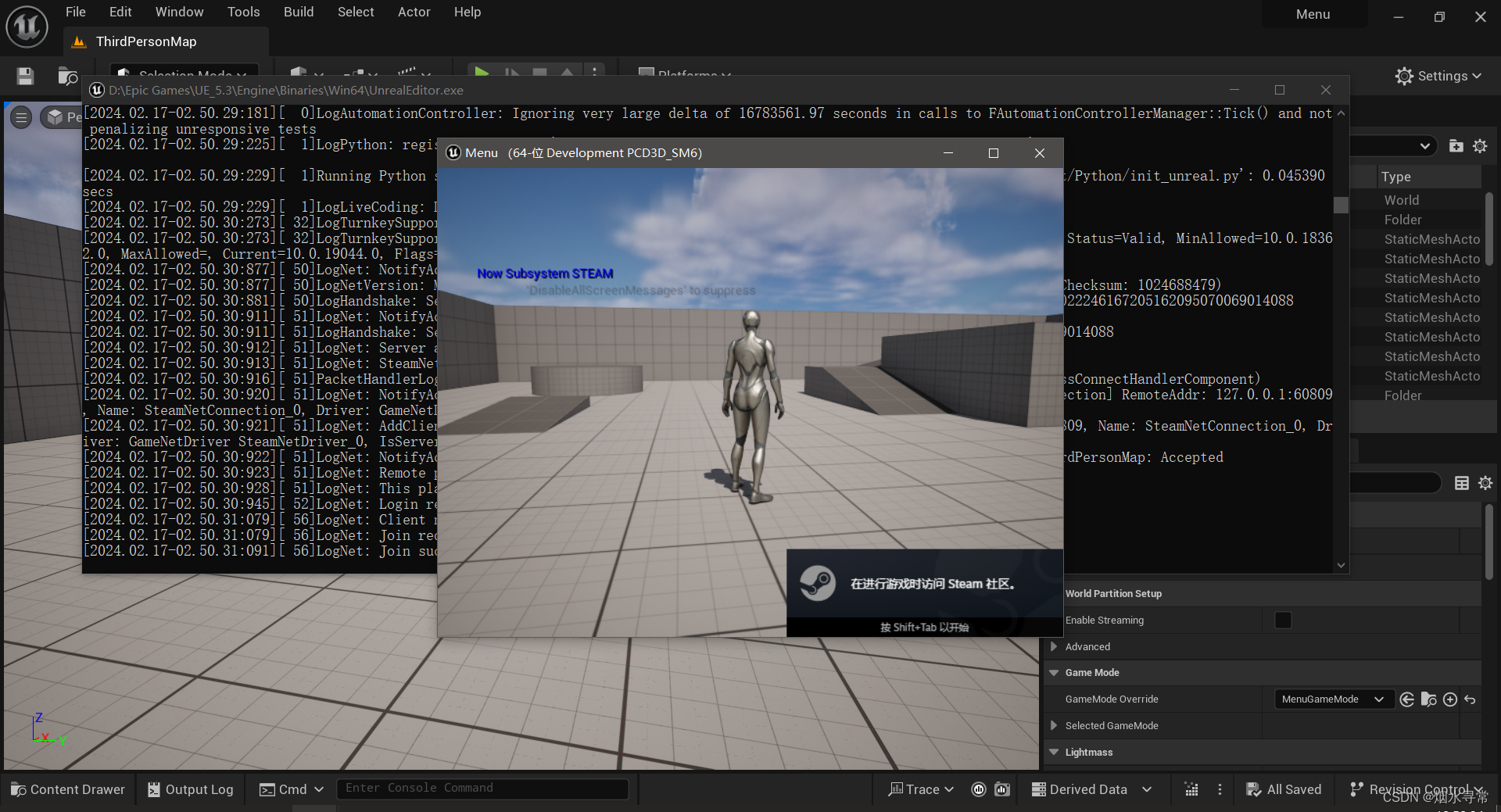Click the trace snapshot icon in status bar

[x=1002, y=789]
